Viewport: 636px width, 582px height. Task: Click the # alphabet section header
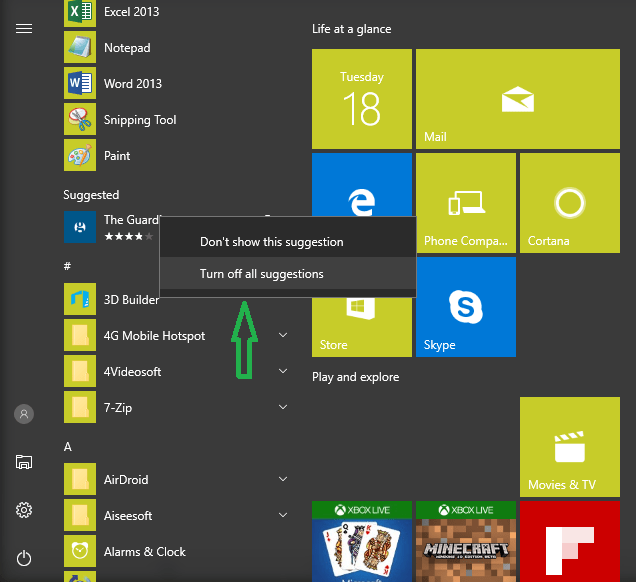click(67, 266)
